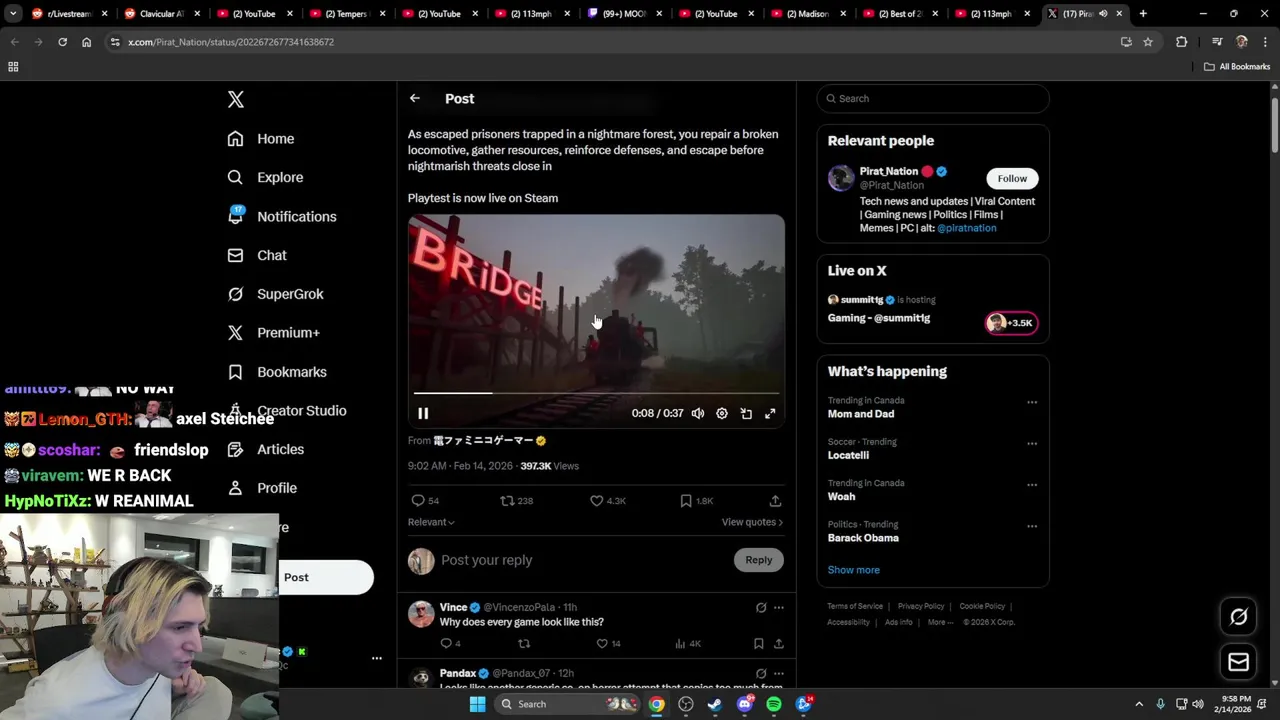Share the main post

(x=775, y=500)
